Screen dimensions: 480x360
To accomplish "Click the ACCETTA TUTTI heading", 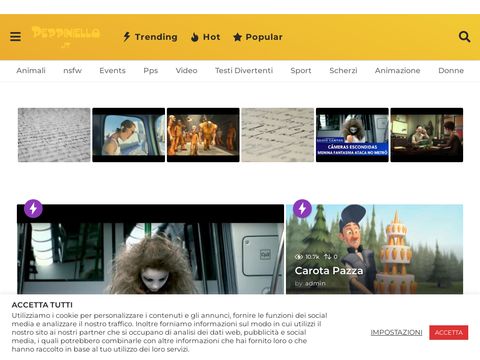I will (42, 305).
